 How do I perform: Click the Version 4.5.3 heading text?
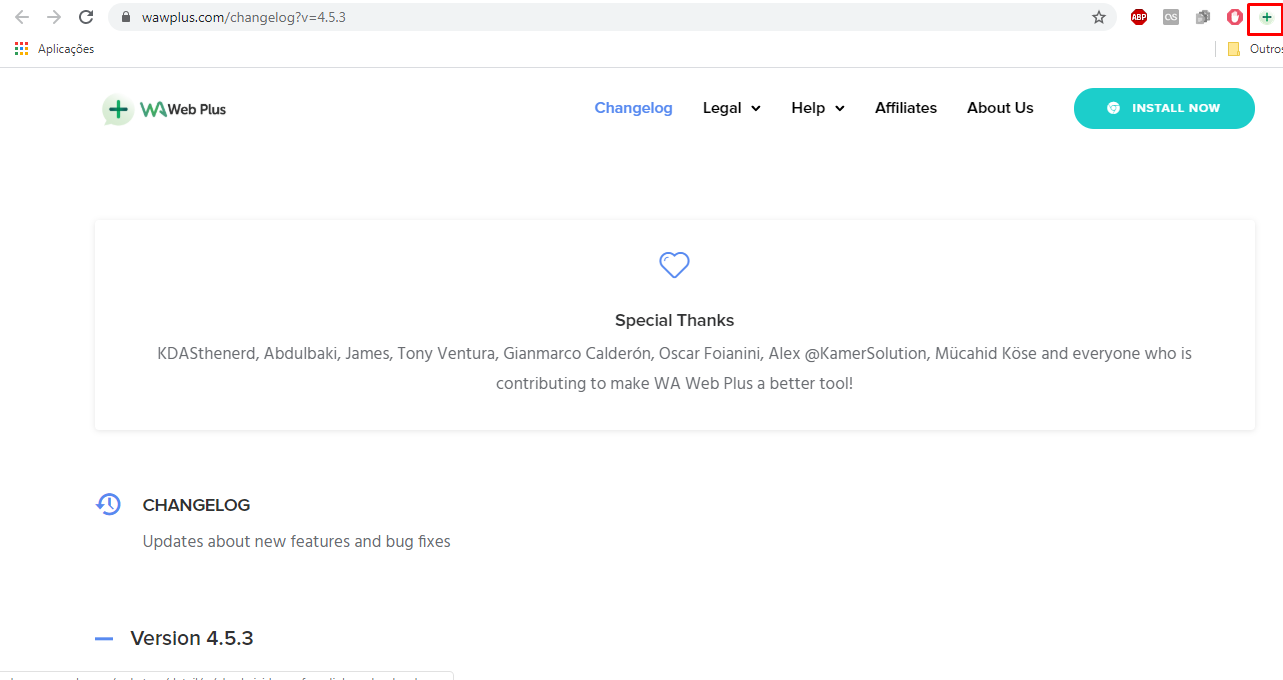[192, 638]
